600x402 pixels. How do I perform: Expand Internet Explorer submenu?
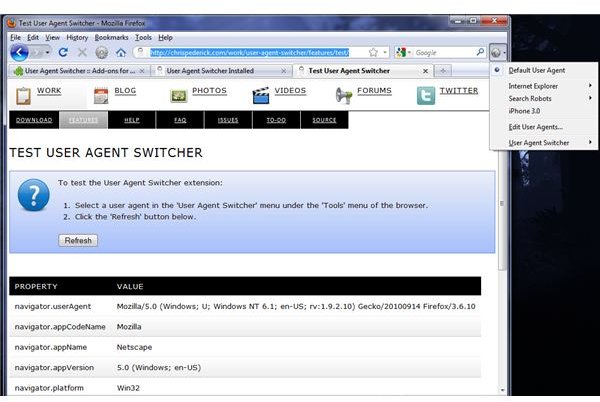point(544,86)
